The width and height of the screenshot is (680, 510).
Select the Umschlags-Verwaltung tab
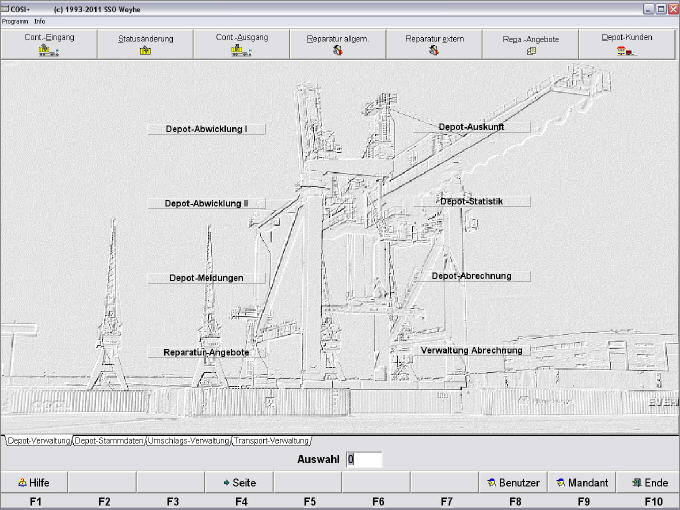[x=189, y=440]
